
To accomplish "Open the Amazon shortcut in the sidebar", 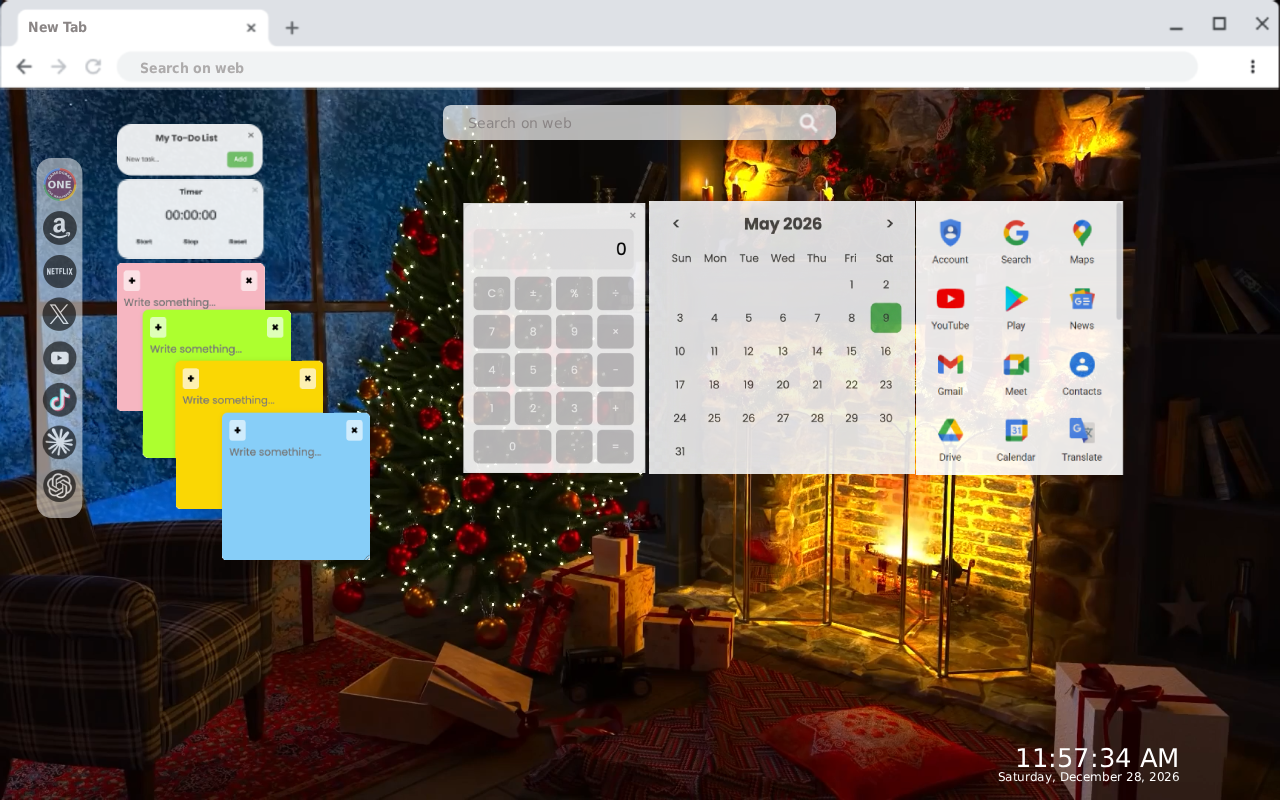I will pos(60,228).
